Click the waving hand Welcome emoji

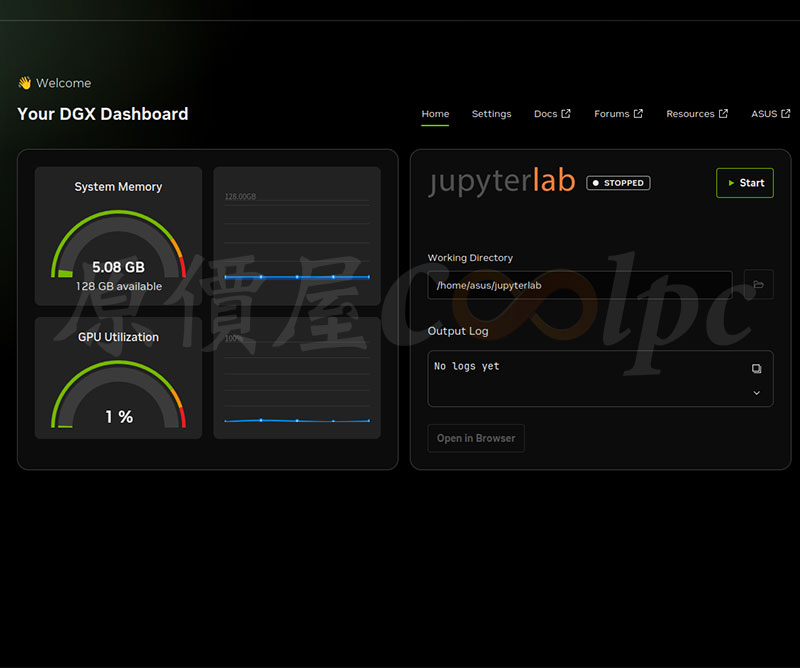coord(24,83)
